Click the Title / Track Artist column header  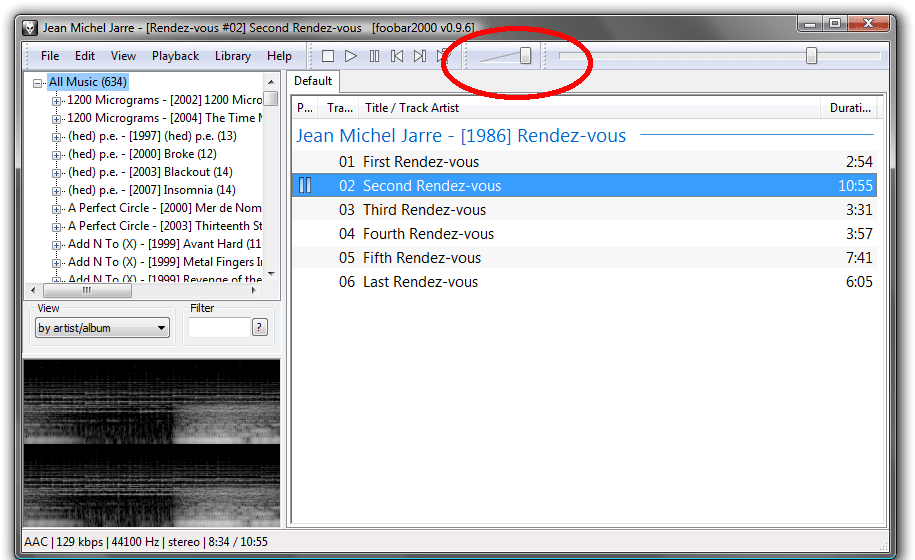[589, 108]
